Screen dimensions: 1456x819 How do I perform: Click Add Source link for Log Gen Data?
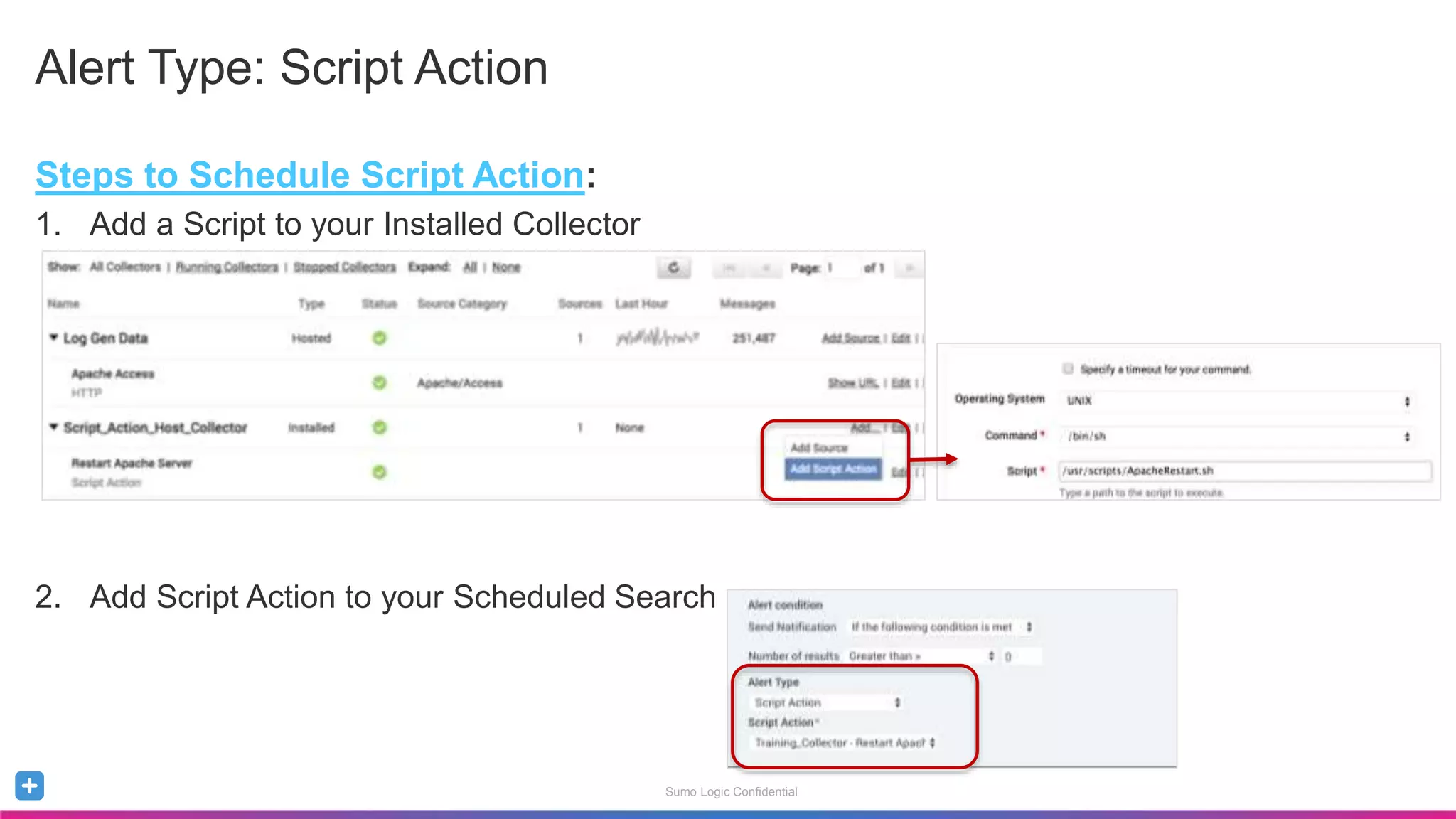click(x=850, y=338)
